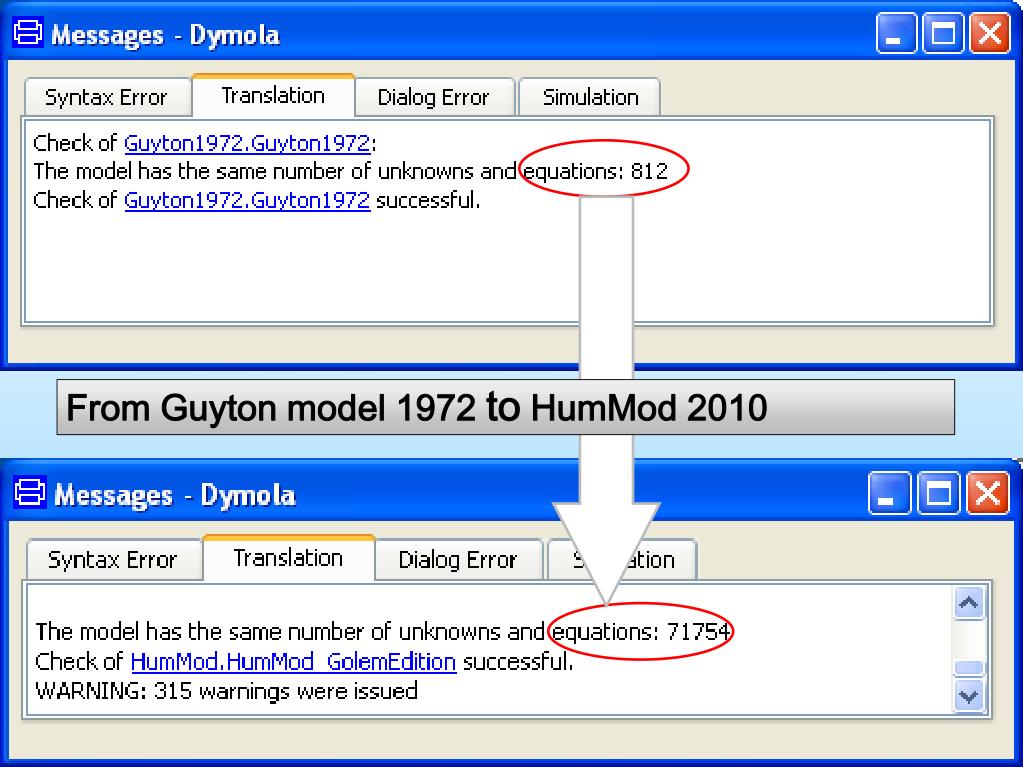
Task: Click scroll down arrow in lower message pane
Action: (x=969, y=696)
